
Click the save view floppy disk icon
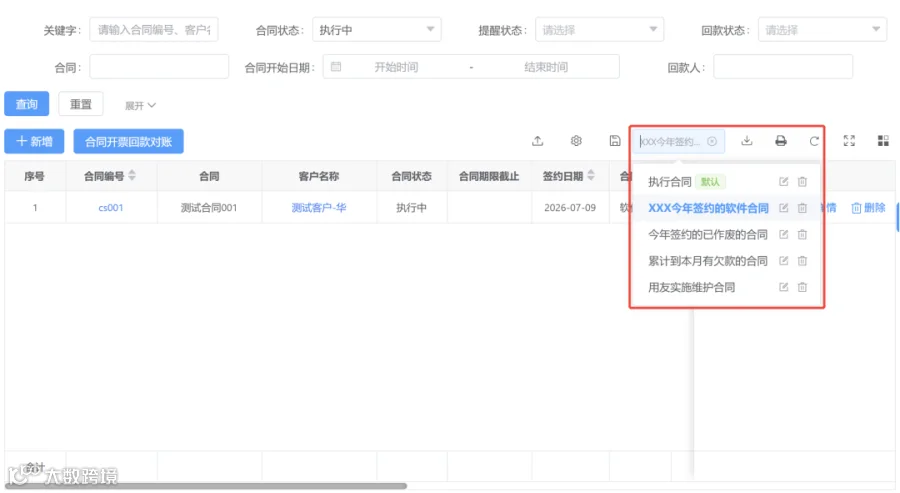[x=615, y=141]
